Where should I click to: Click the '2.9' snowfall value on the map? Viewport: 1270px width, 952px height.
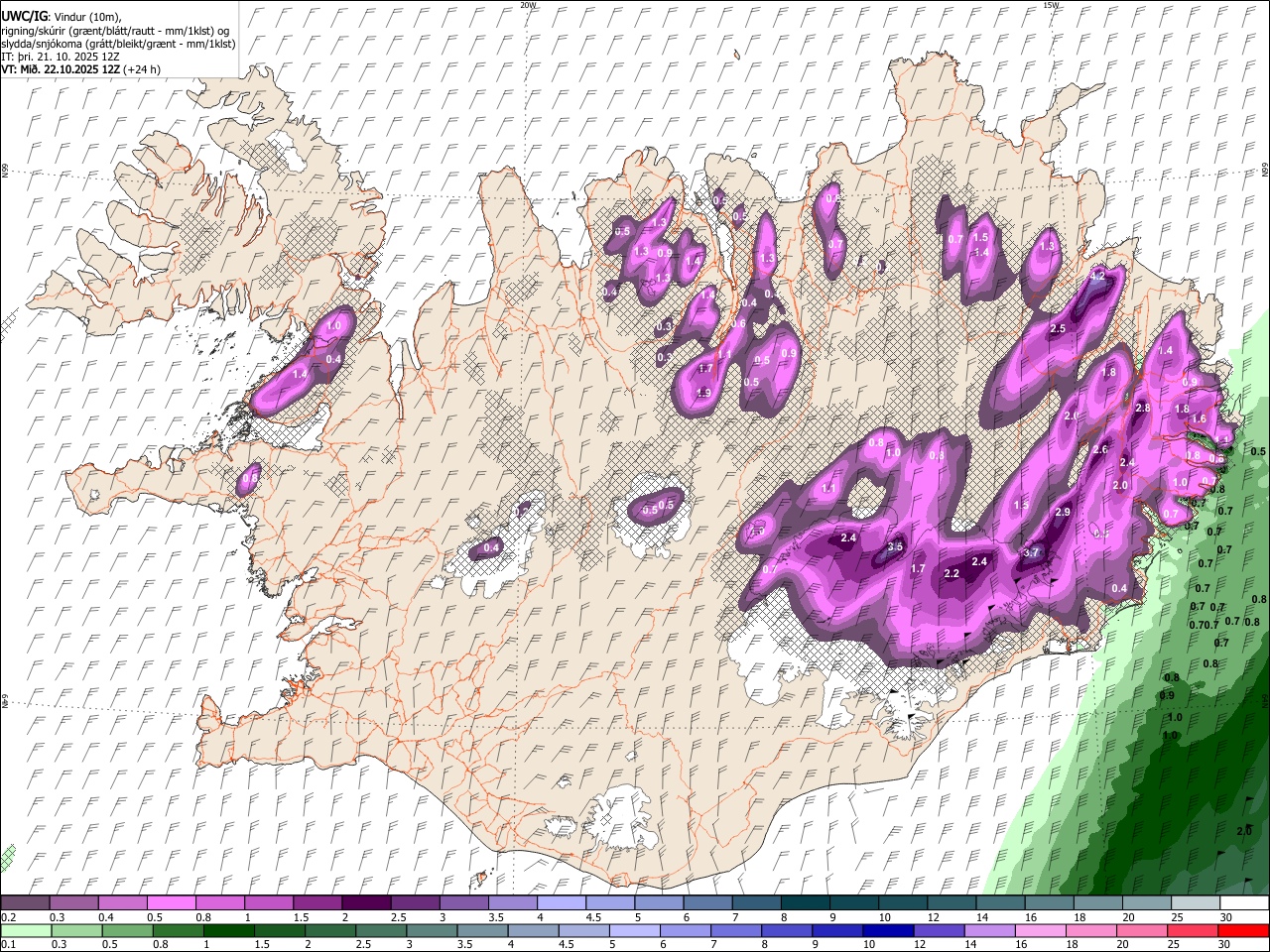[1063, 512]
